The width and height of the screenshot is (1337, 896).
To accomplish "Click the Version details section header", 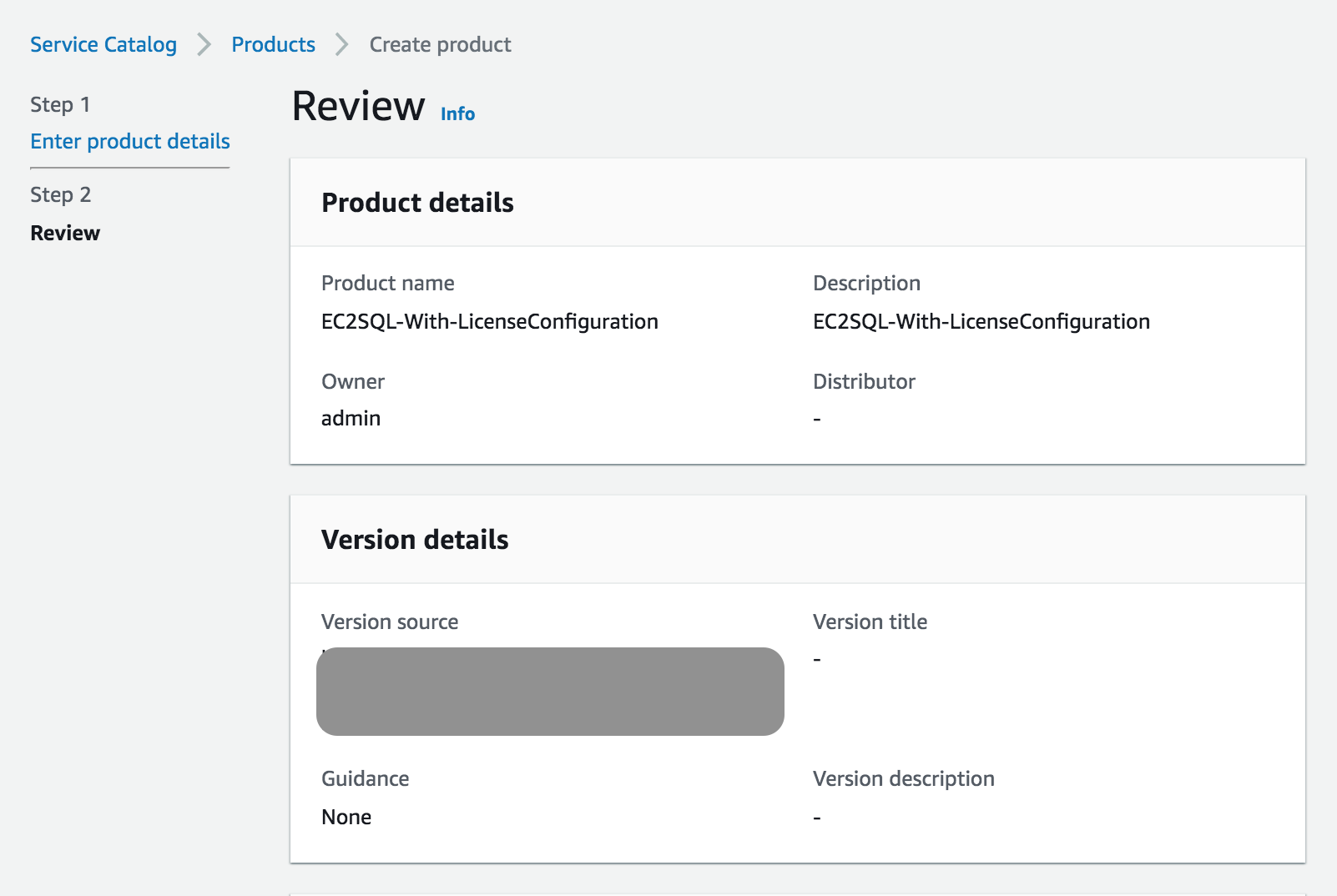I will (415, 540).
